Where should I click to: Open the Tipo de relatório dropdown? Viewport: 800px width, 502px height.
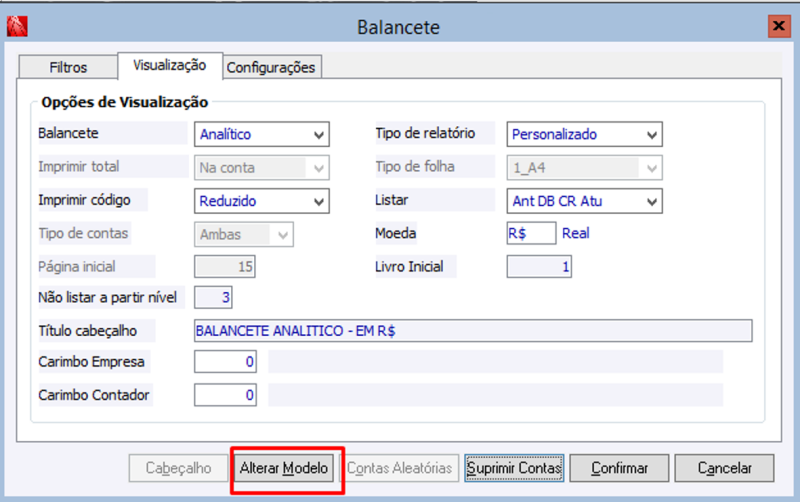[x=585, y=134]
